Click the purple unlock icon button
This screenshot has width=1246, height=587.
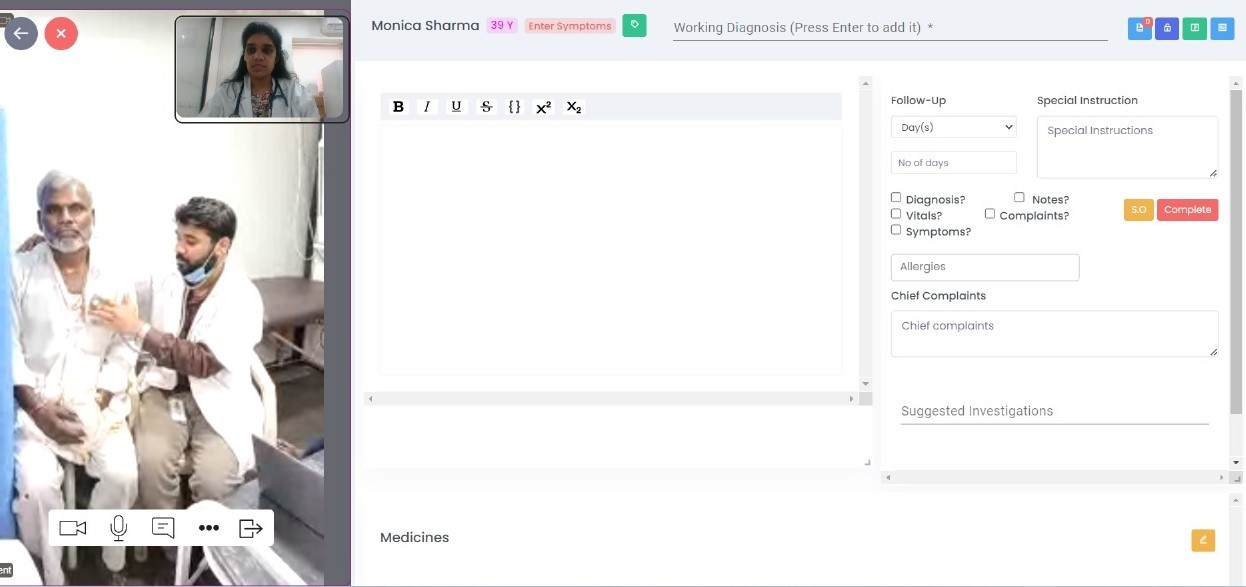1166,29
